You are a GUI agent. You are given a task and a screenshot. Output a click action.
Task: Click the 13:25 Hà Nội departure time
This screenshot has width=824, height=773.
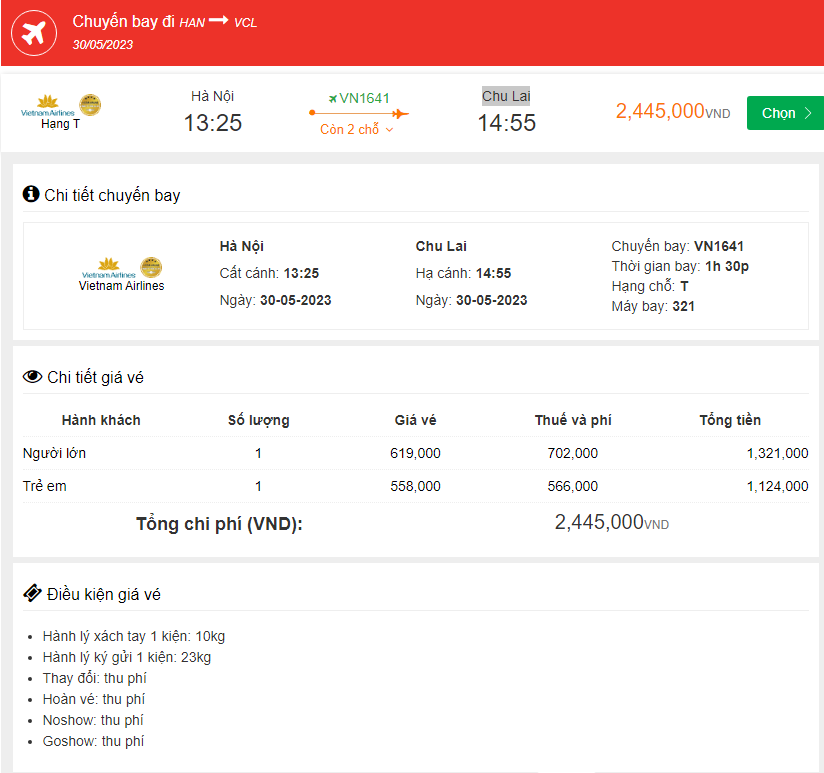(x=213, y=123)
